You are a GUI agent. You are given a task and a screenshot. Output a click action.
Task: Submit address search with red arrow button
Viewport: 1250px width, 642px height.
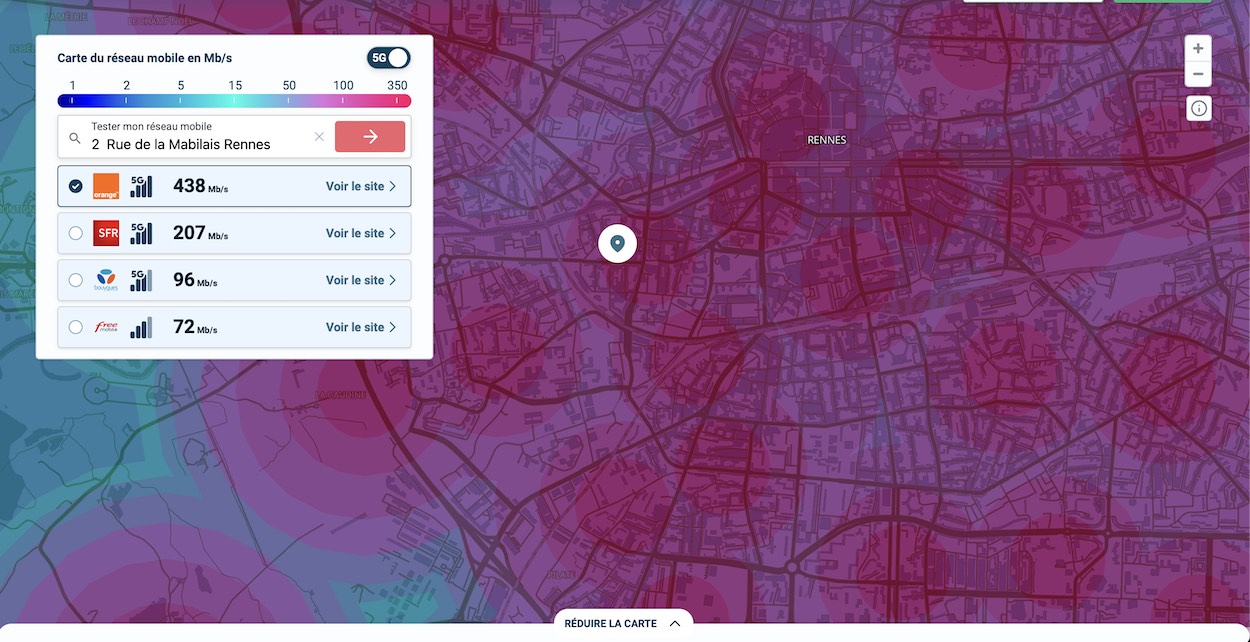pyautogui.click(x=370, y=137)
